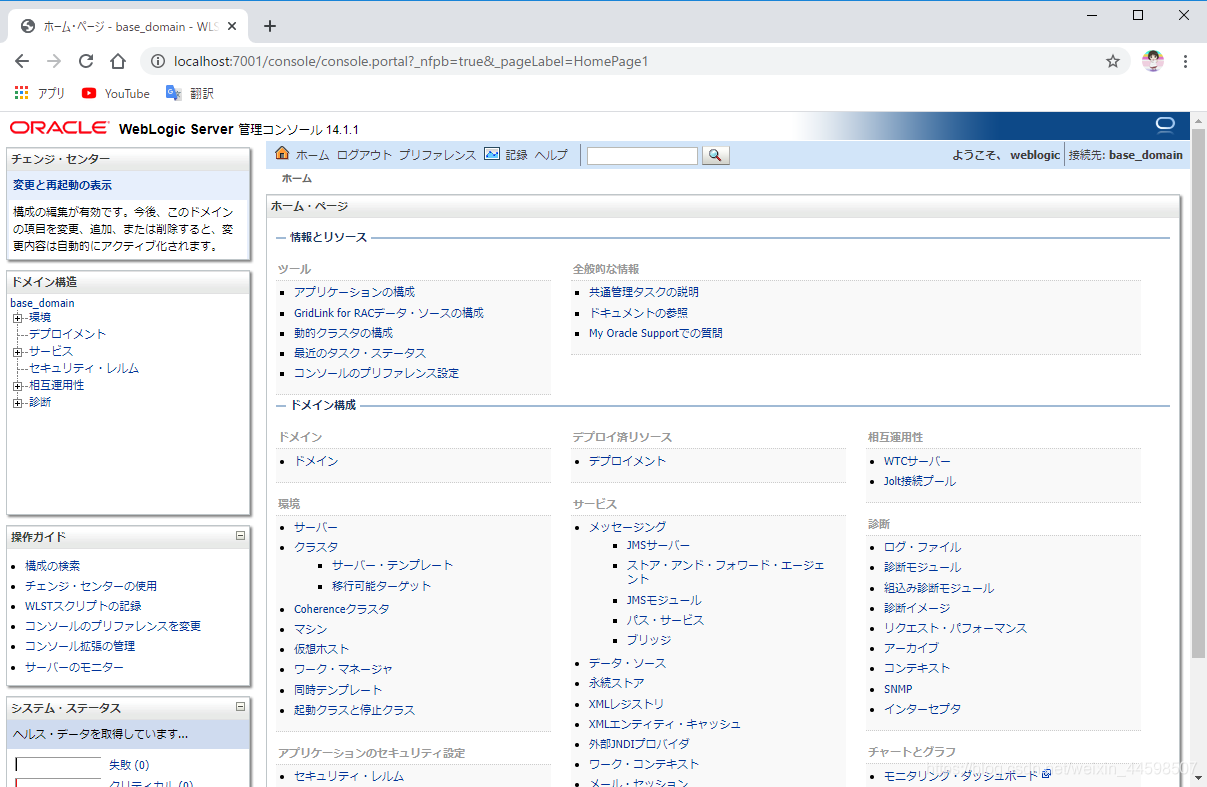Open base_domain in the domain structure
The image size is (1207, 787).
[x=42, y=303]
